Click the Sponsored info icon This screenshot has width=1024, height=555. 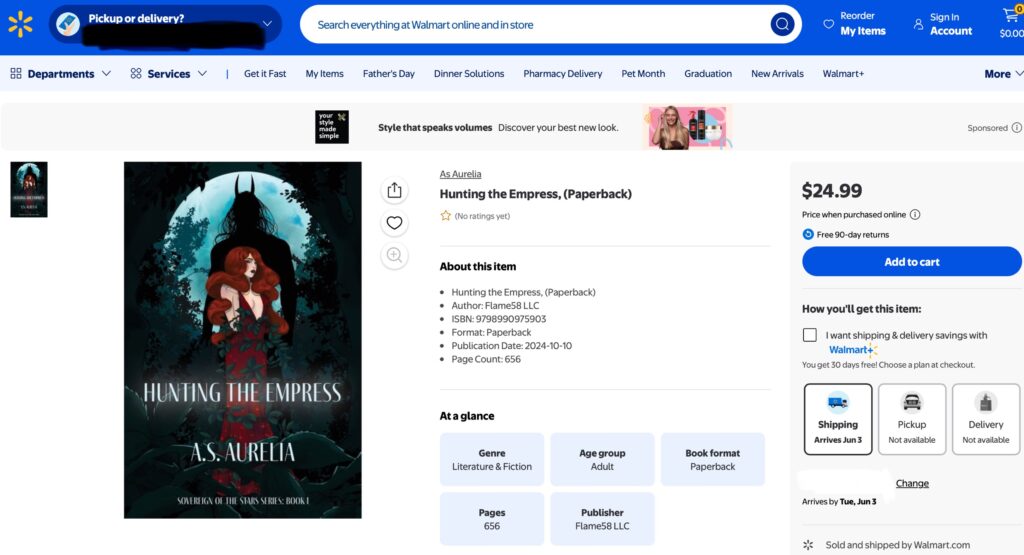[1017, 127]
